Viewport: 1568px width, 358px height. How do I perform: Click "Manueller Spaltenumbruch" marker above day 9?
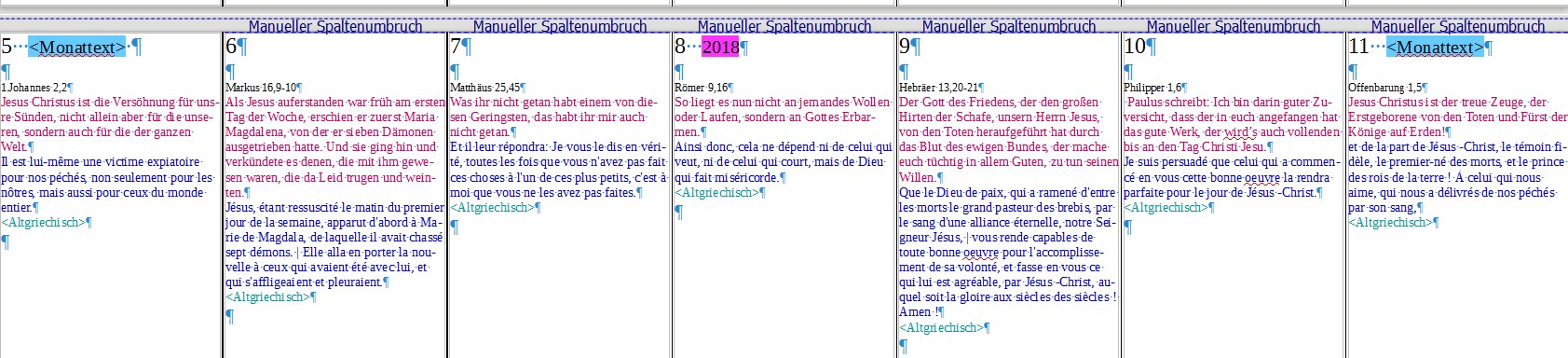(x=1009, y=26)
